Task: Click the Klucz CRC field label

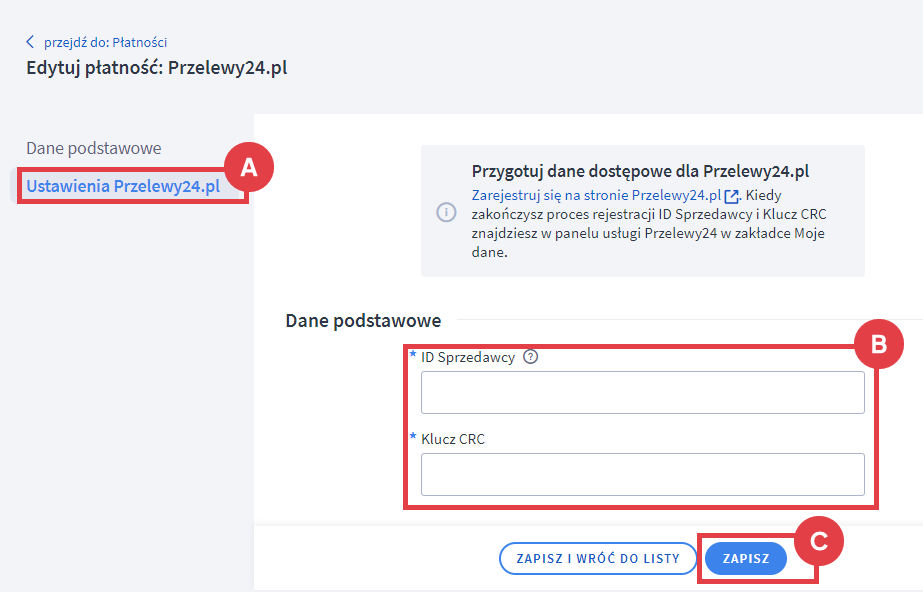Action: (453, 439)
